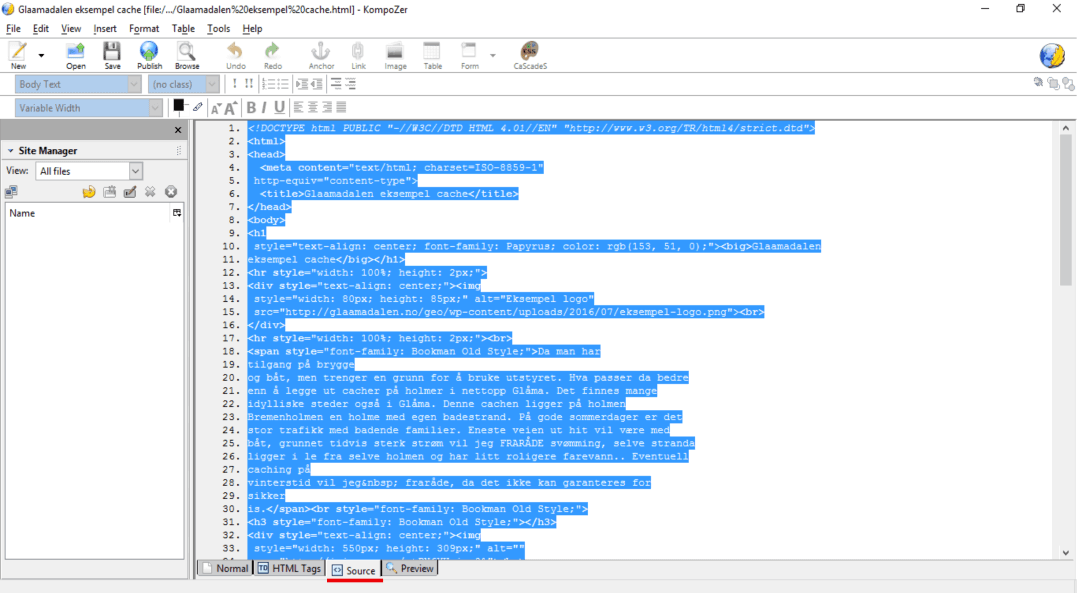
Task: Open the Form button dropdown arrow
Action: [x=492, y=55]
